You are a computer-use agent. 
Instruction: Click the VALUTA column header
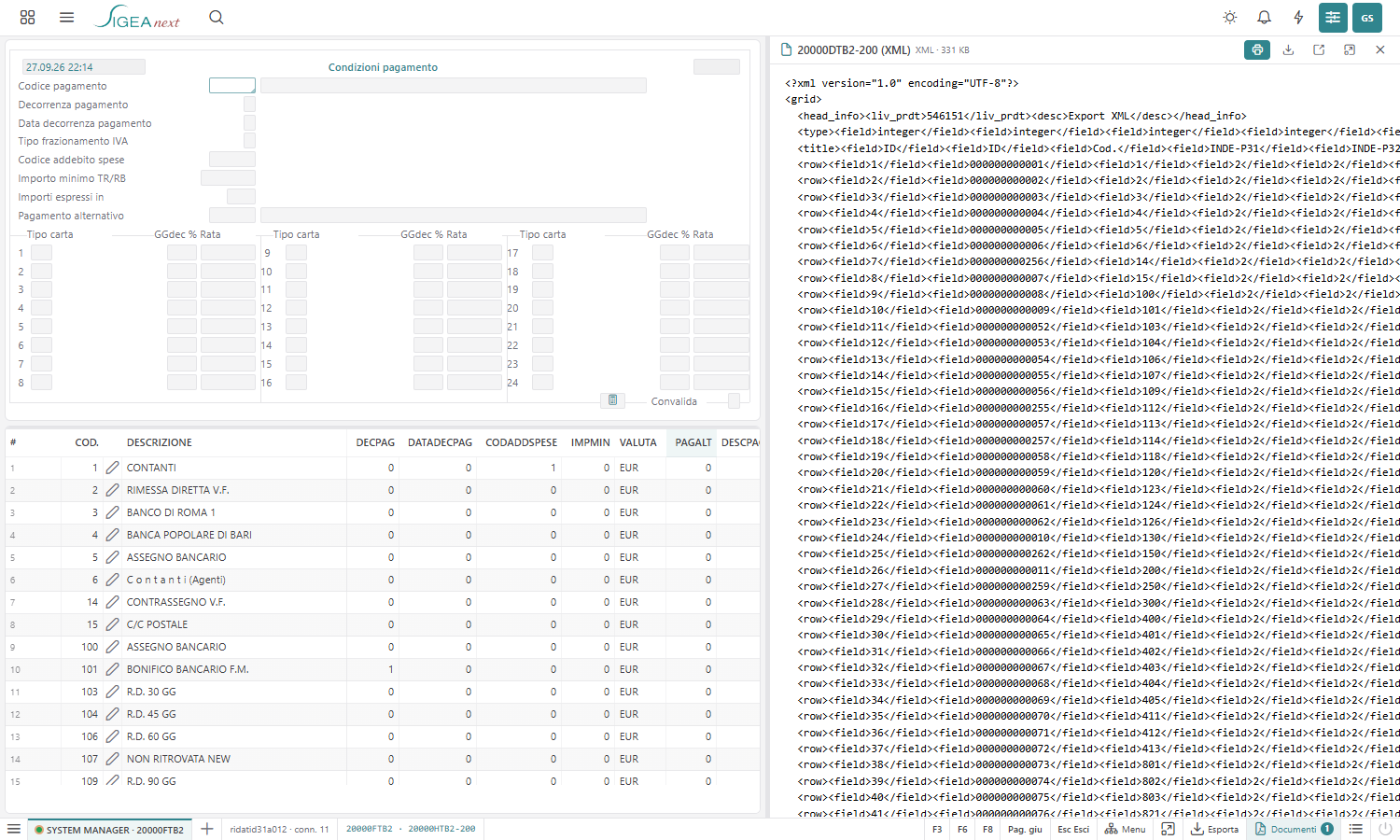(637, 442)
